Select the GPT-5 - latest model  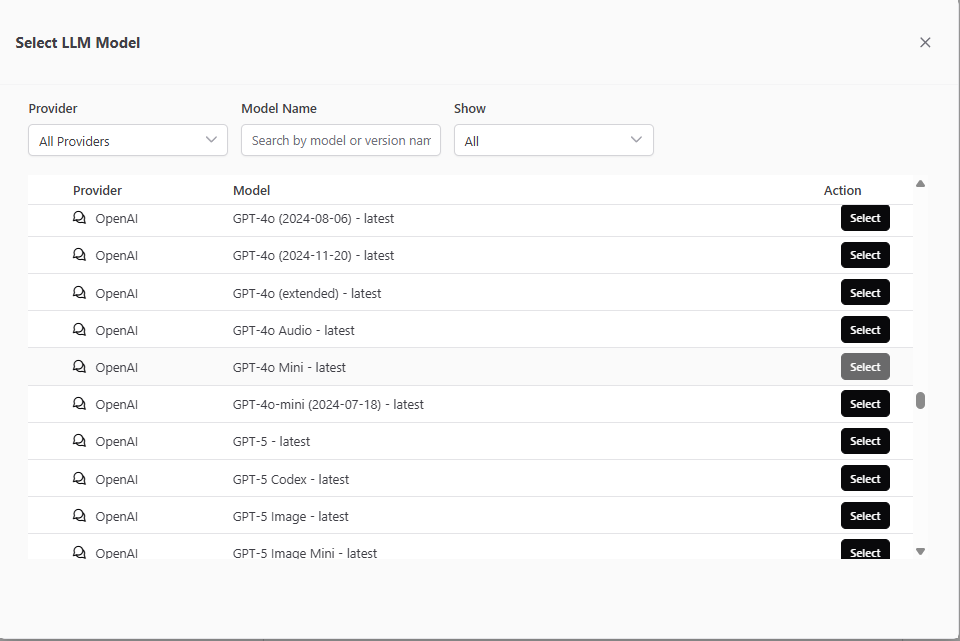click(865, 441)
